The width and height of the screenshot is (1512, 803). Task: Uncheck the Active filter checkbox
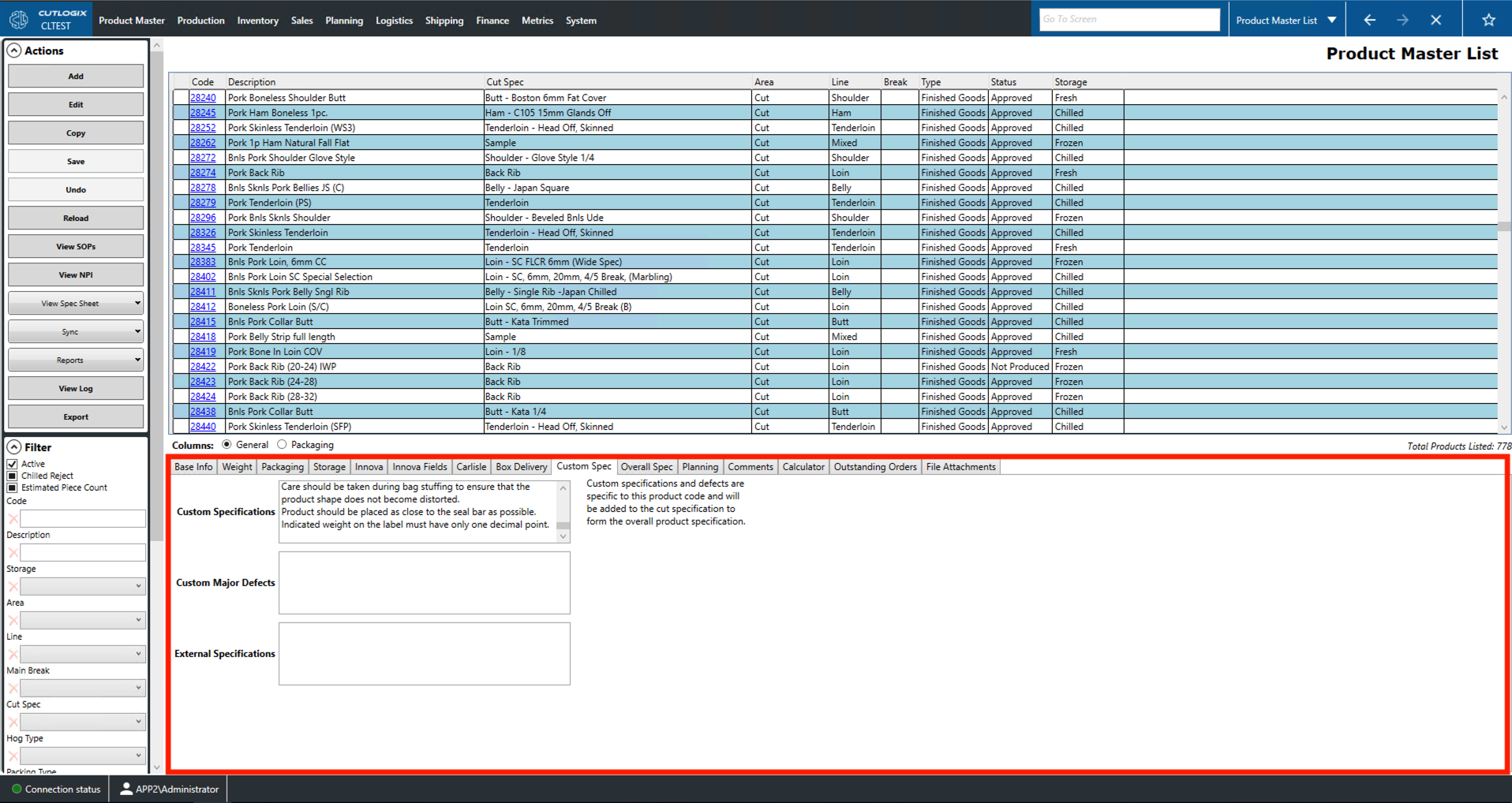(12, 463)
